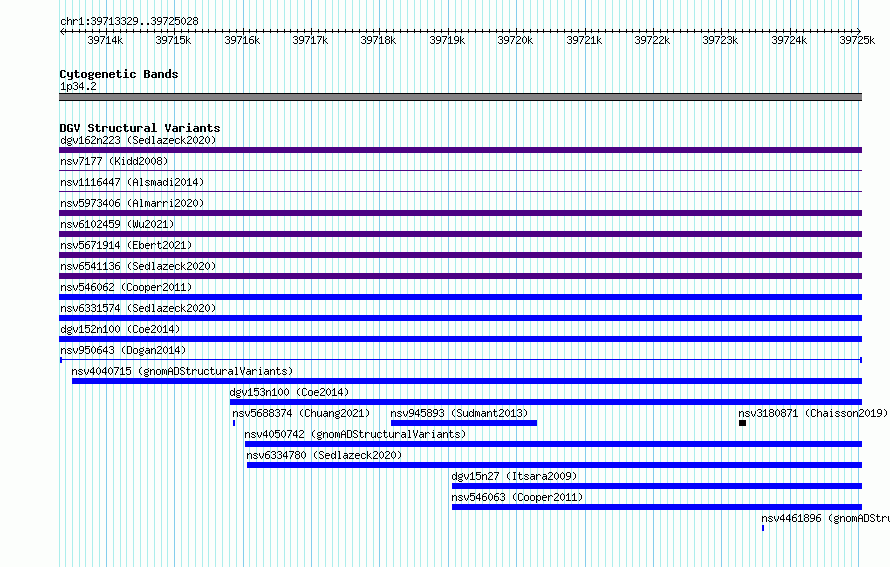The image size is (890, 567).
Task: Click the 39725k ruler tick label
Action: click(x=857, y=40)
